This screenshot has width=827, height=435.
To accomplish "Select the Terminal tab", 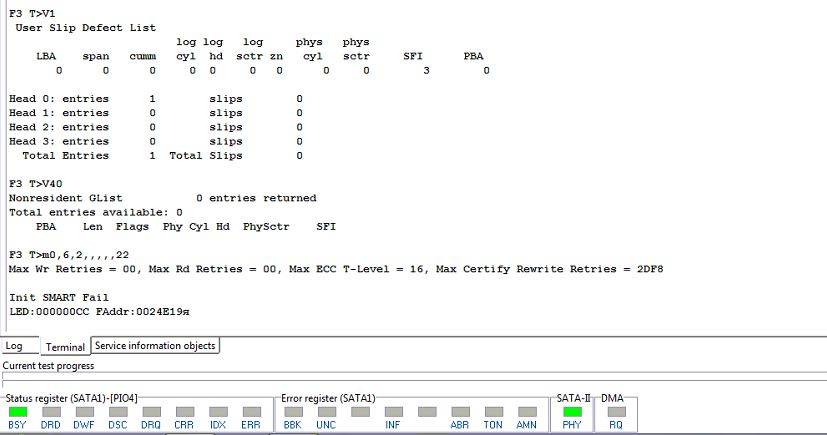I will tap(65, 346).
